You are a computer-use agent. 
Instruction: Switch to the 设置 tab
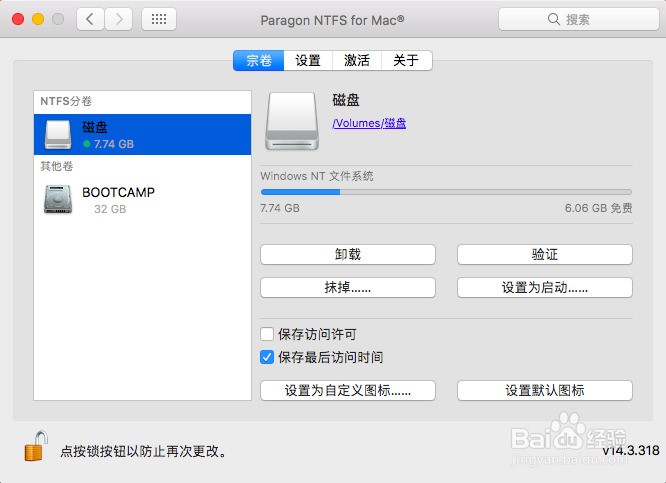click(308, 60)
